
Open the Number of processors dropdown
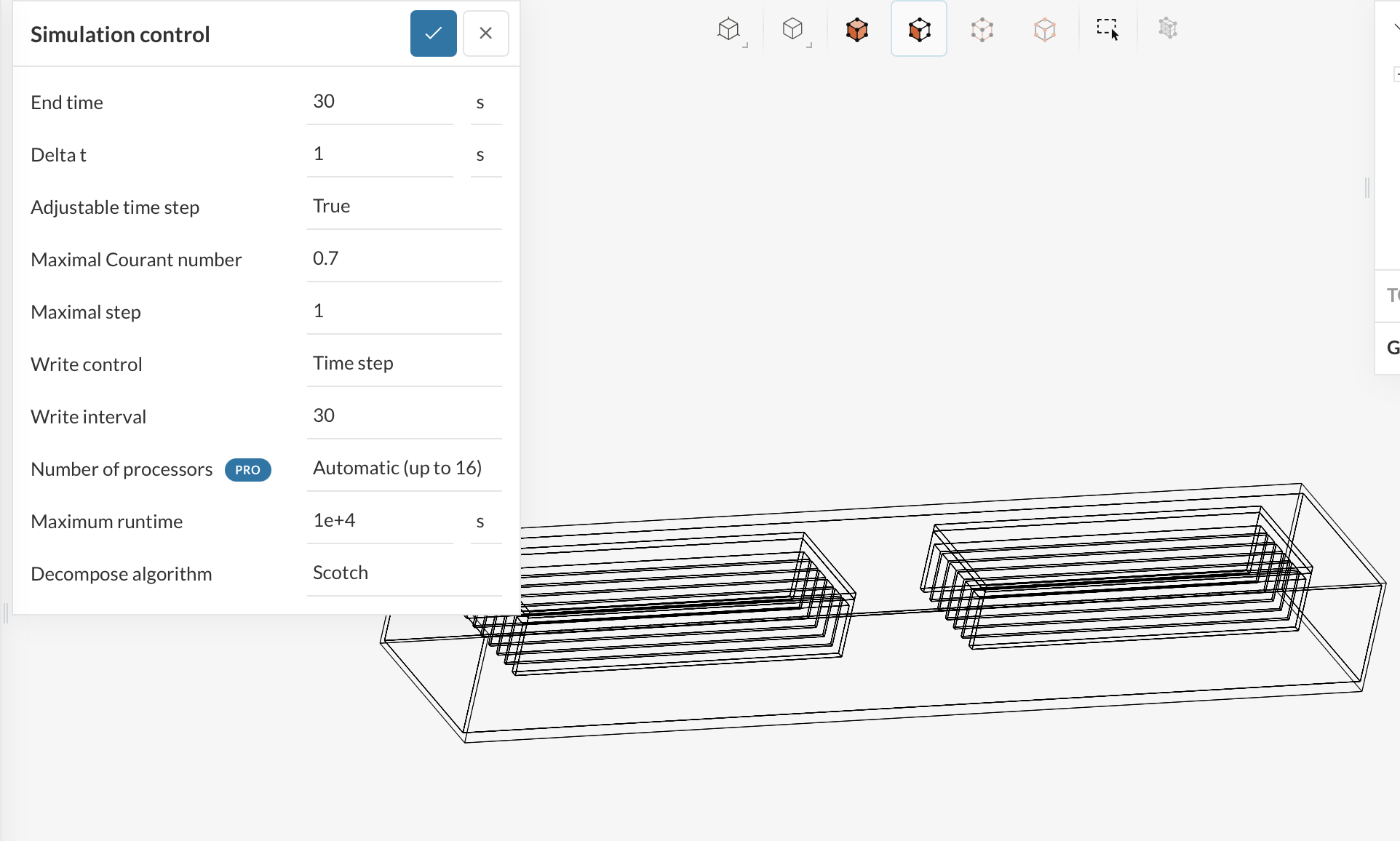click(404, 469)
